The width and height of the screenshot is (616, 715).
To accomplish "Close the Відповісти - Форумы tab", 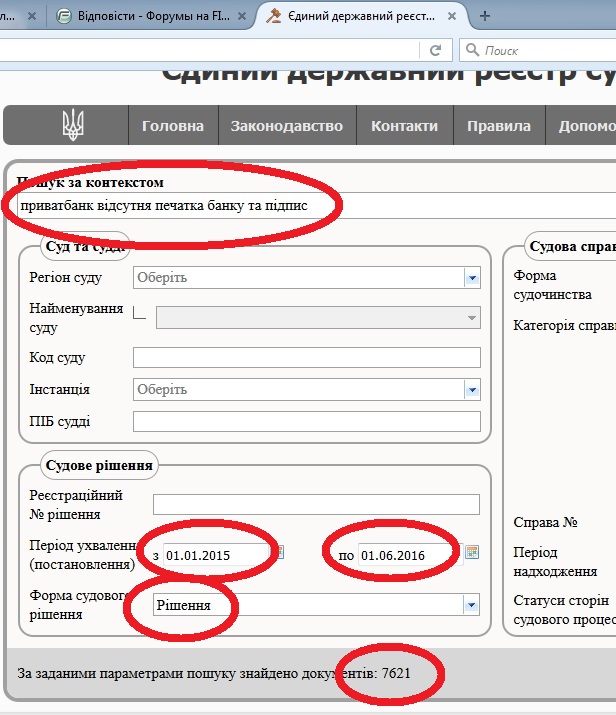I will pos(242,16).
